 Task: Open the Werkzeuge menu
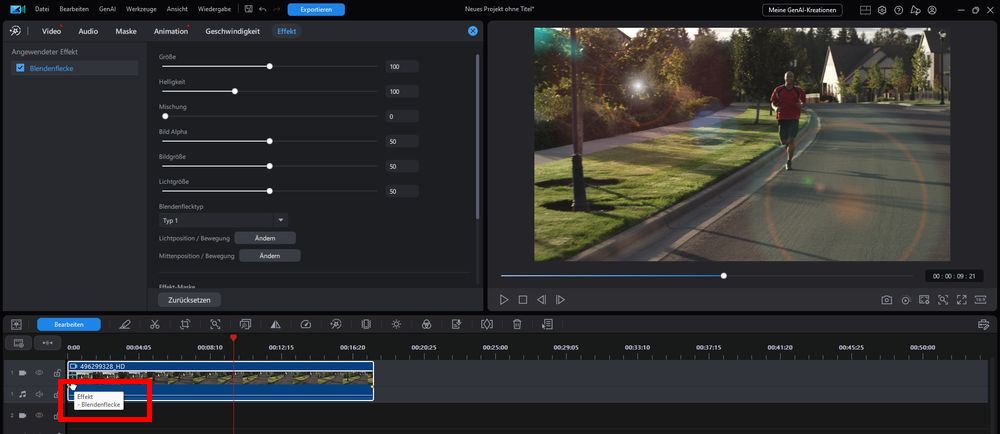point(142,10)
